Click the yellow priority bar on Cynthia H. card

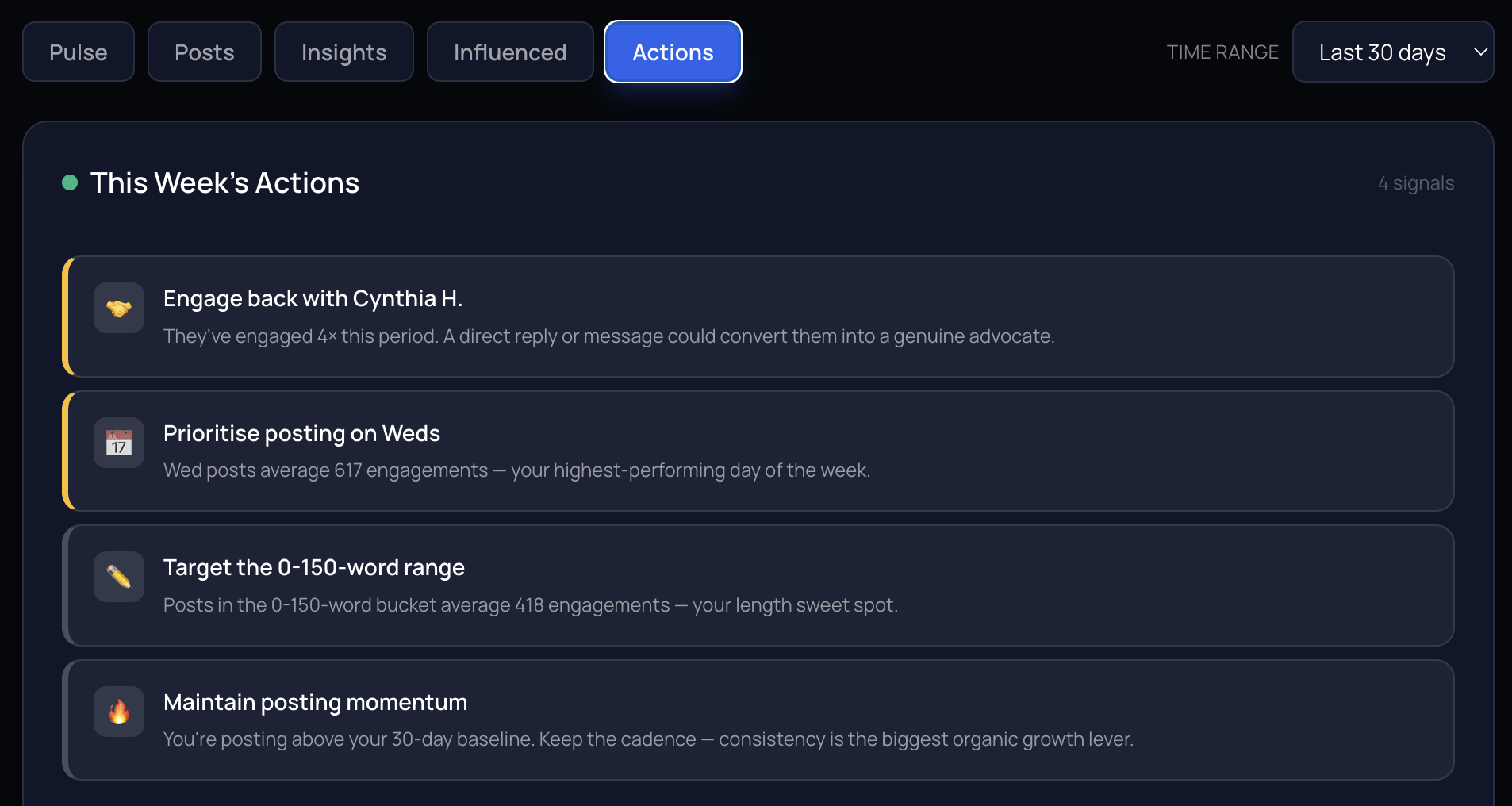pyautogui.click(x=67, y=317)
